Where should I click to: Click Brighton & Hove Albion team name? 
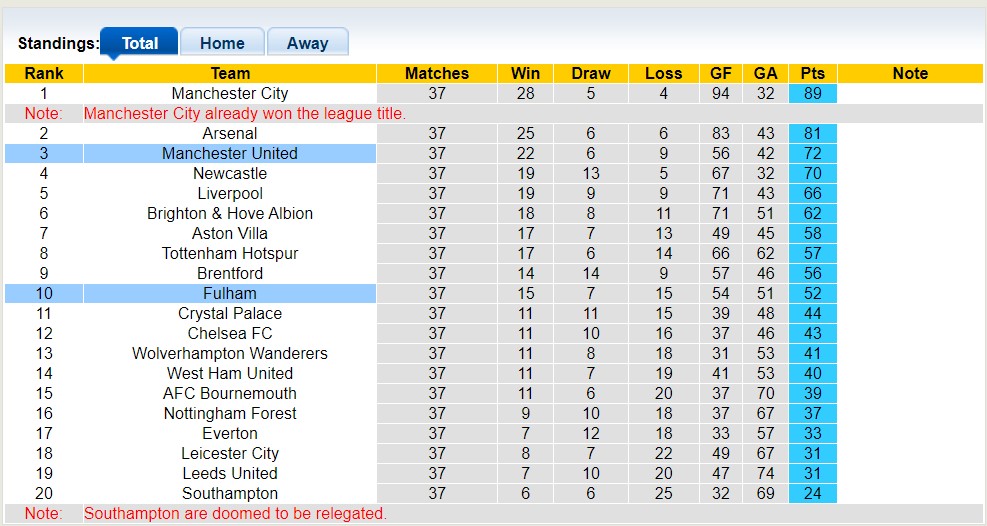[x=230, y=213]
